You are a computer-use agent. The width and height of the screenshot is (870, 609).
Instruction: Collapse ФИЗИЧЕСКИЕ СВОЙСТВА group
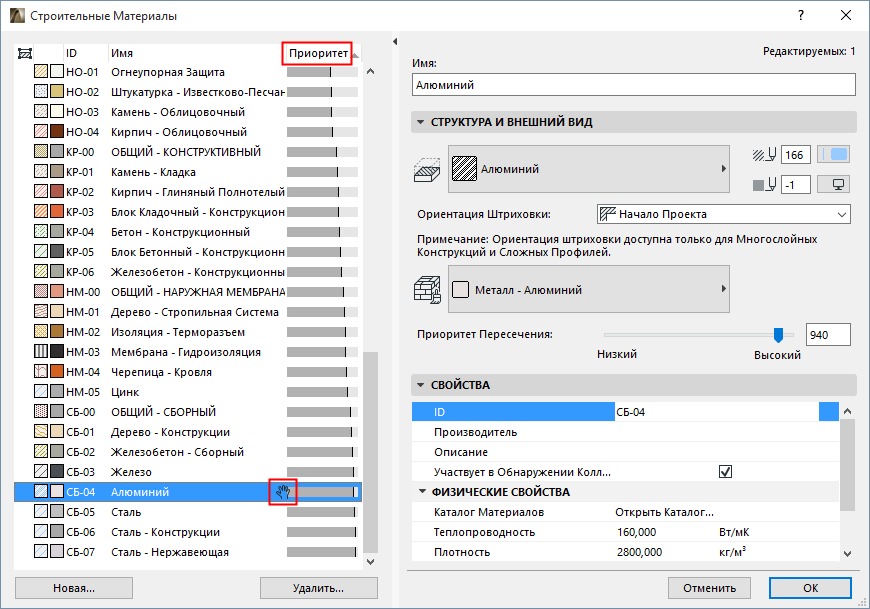(x=422, y=491)
